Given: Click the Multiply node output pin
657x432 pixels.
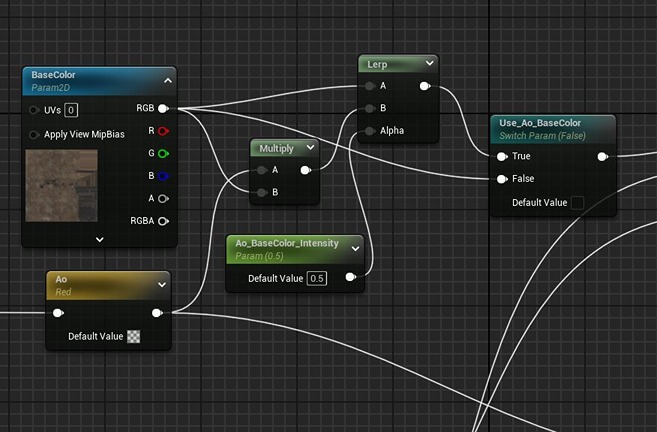Looking at the screenshot, I should (x=306, y=170).
